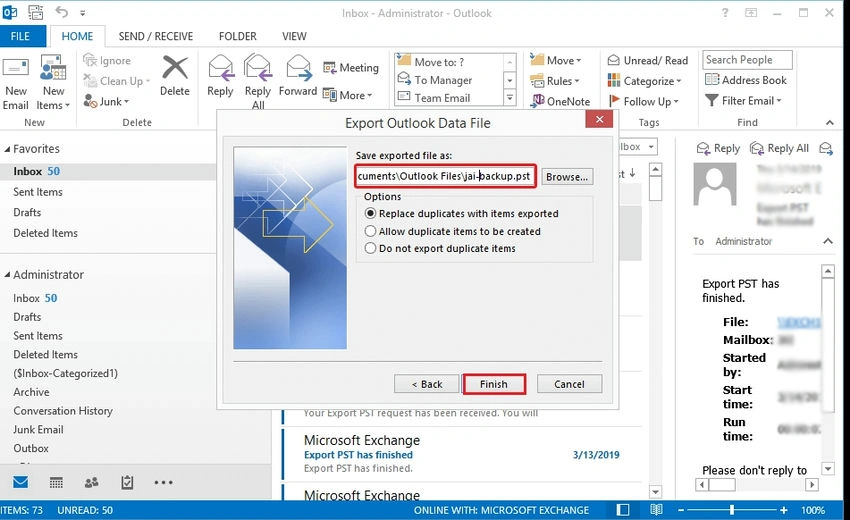This screenshot has width=850, height=520.
Task: Click the Meeting reply icon
Action: click(330, 68)
